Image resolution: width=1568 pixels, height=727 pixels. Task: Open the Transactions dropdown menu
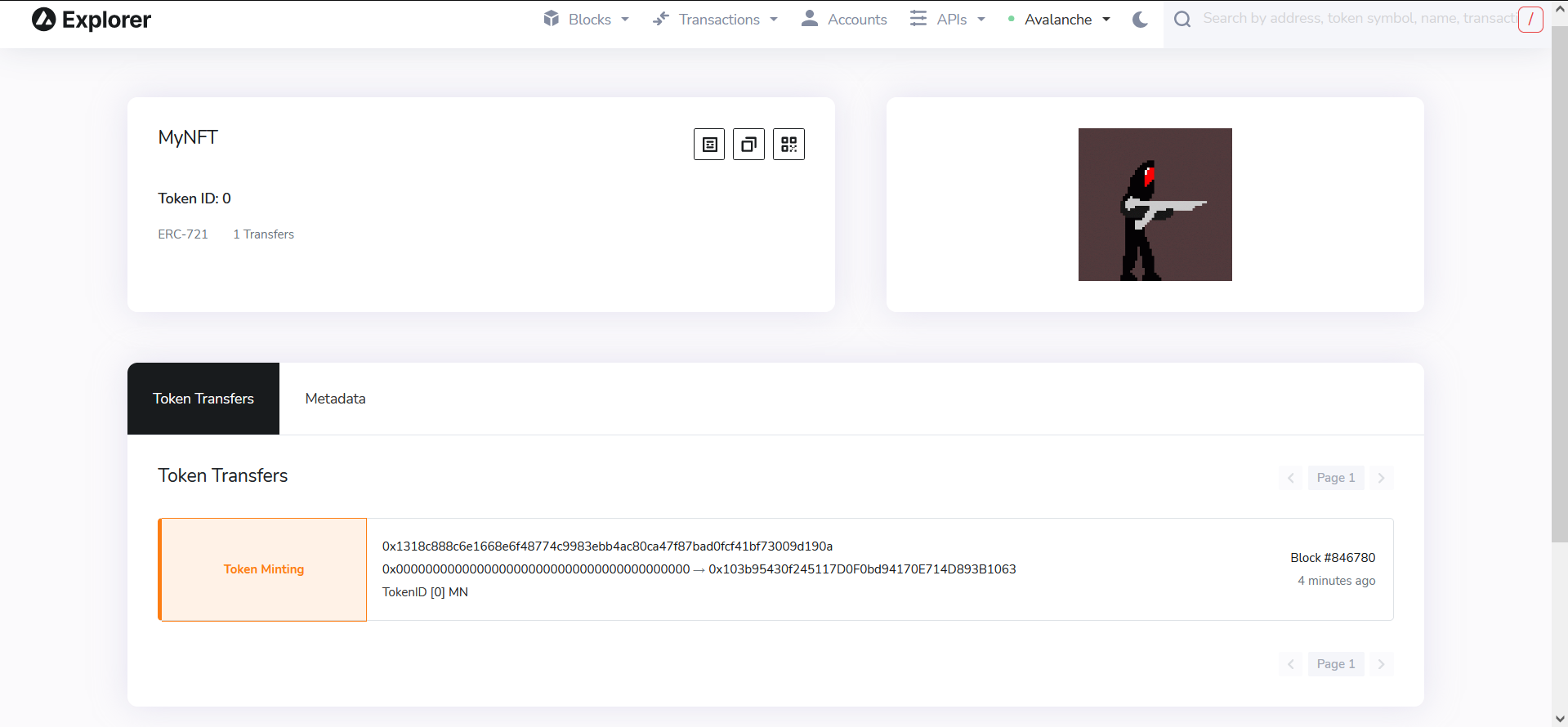[715, 20]
